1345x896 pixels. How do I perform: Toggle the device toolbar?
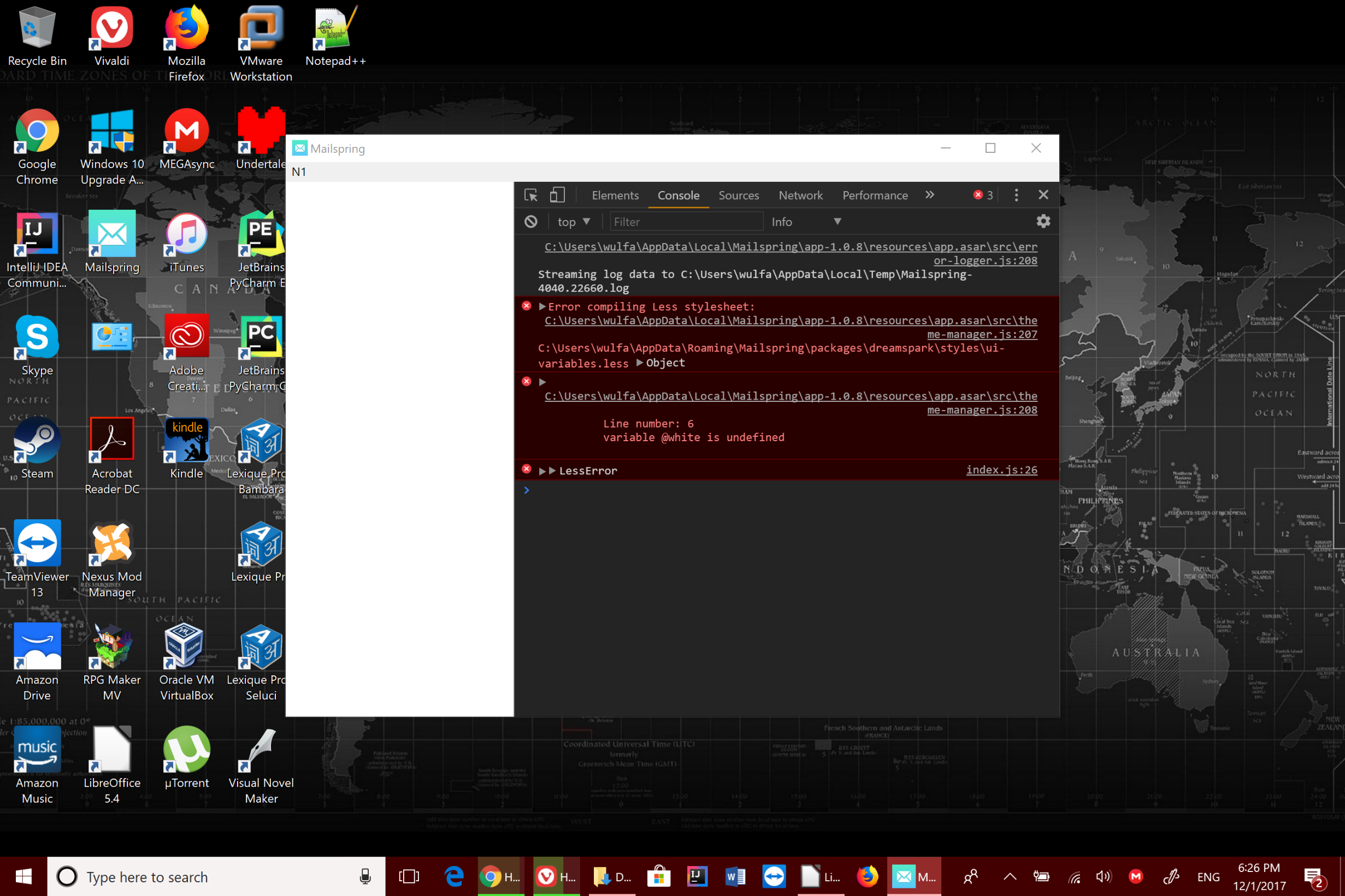(x=557, y=195)
